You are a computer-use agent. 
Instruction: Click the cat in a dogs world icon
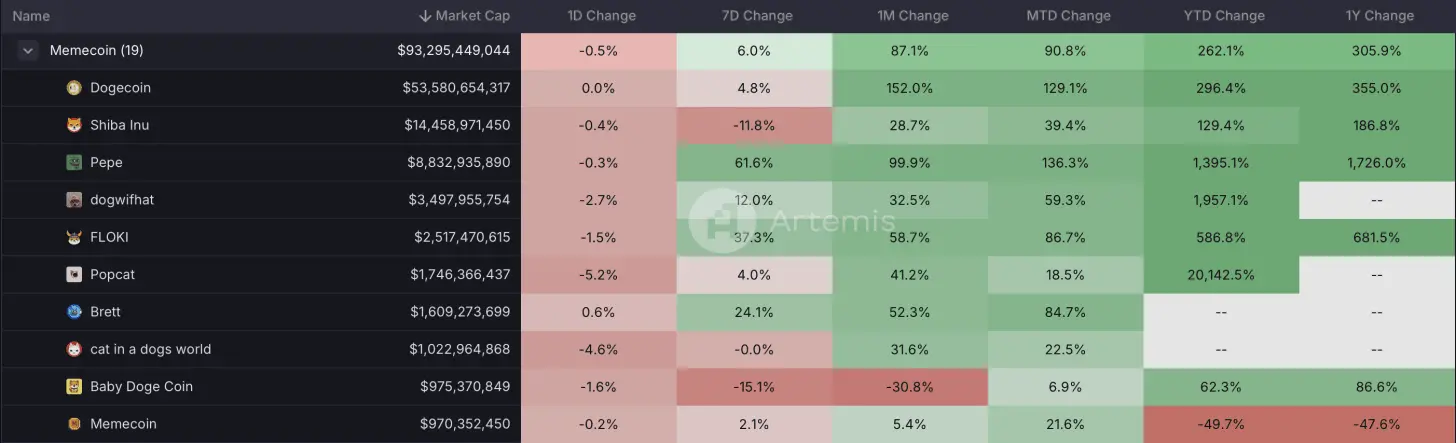tap(74, 349)
